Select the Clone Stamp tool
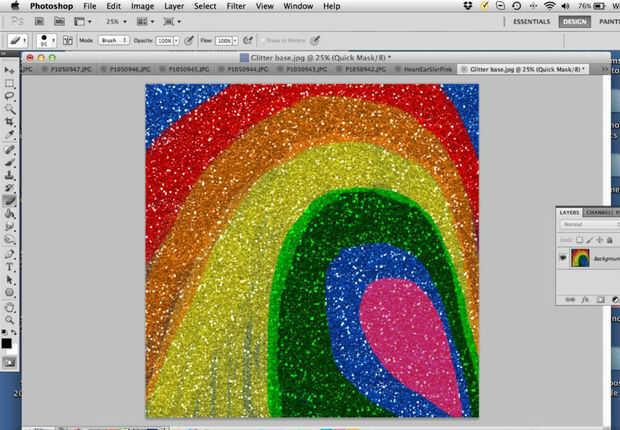This screenshot has height=430, width=620. point(9,175)
